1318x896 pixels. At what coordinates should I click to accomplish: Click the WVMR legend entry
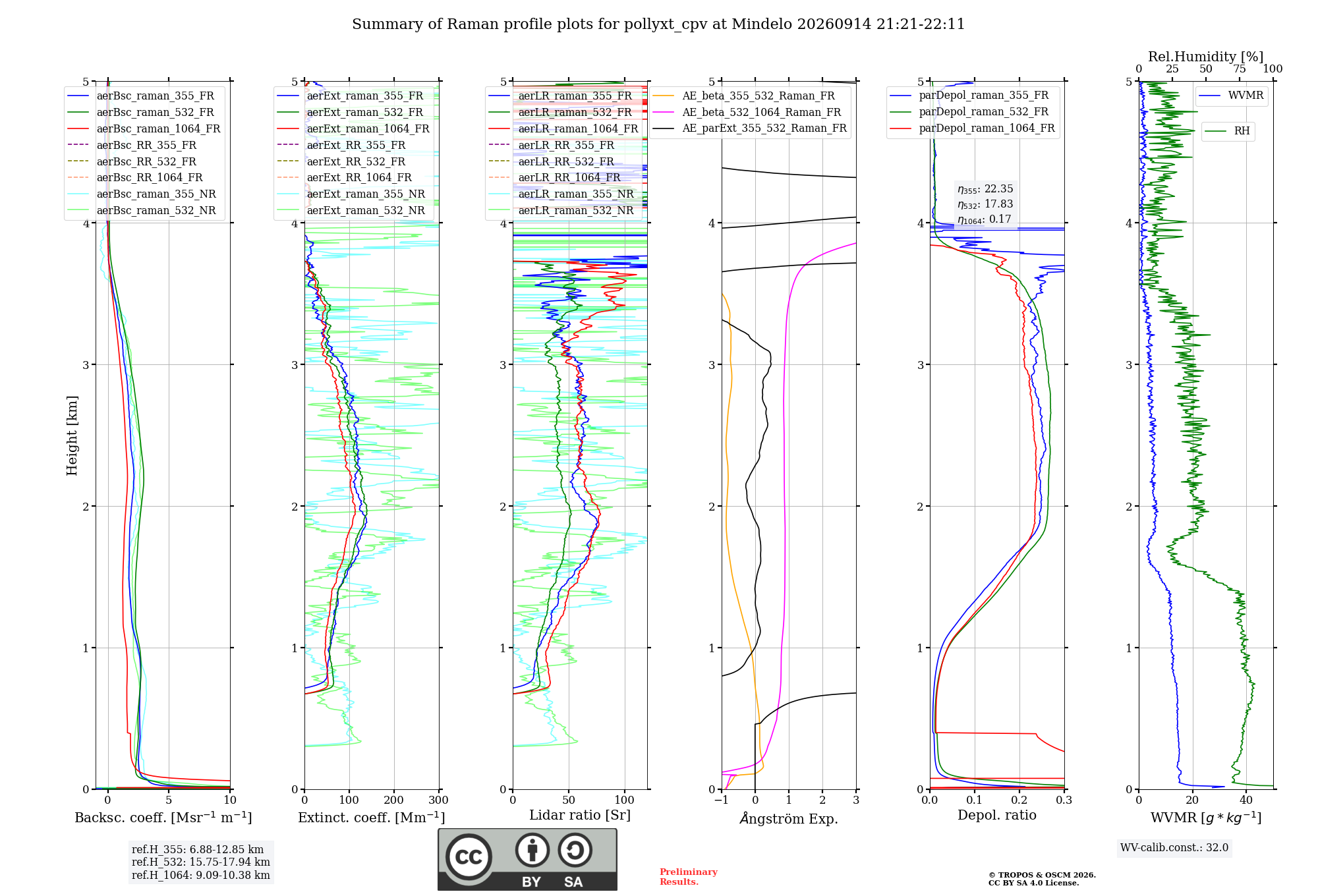[1232, 96]
